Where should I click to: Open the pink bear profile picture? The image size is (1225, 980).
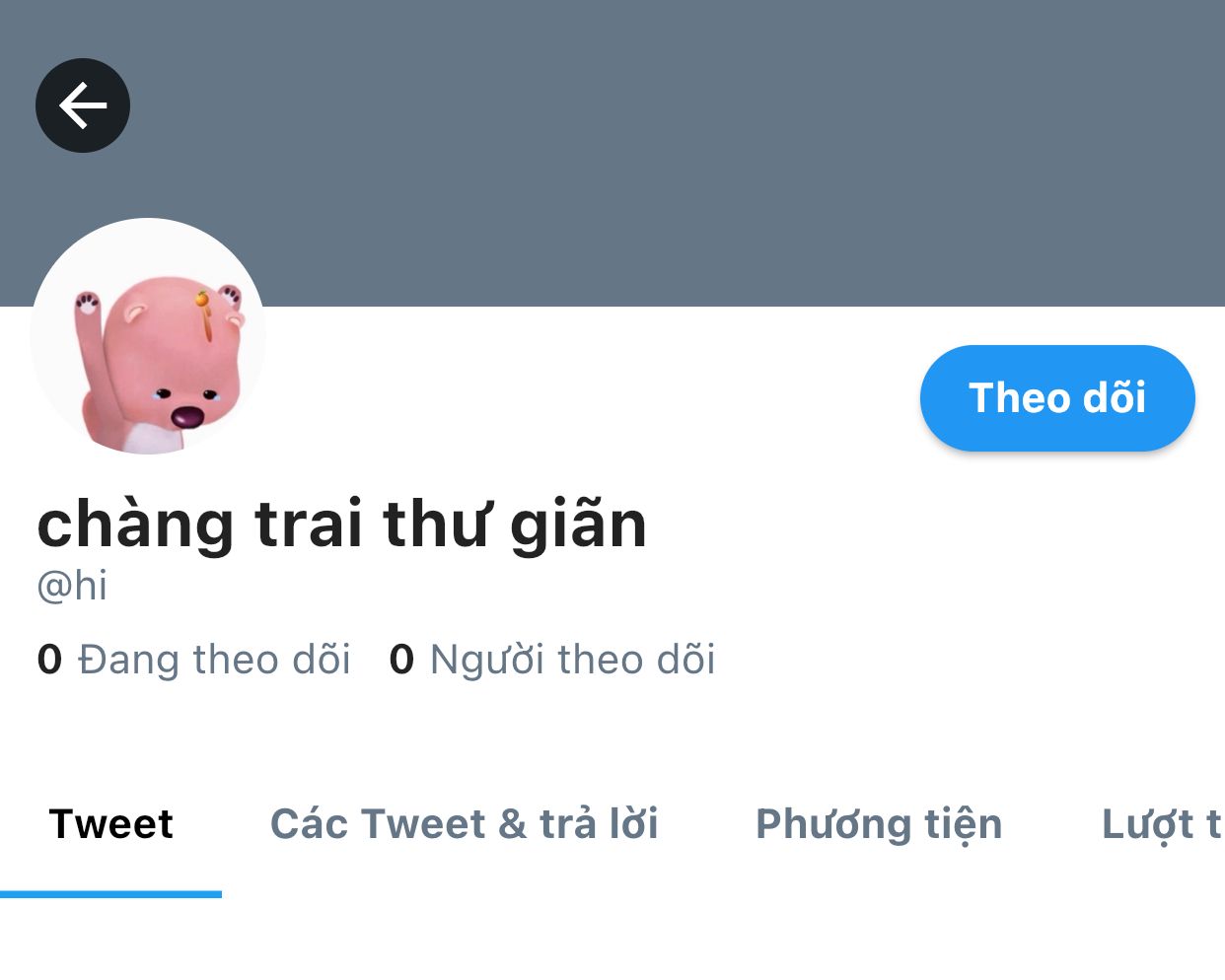point(148,336)
